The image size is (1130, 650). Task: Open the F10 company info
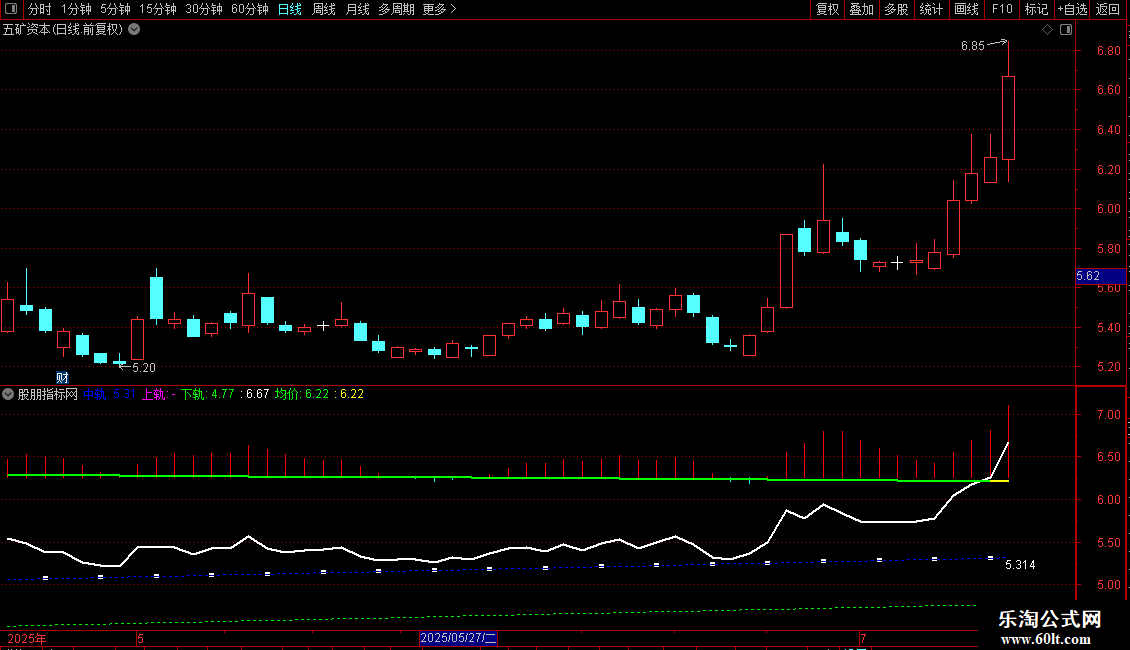1002,9
